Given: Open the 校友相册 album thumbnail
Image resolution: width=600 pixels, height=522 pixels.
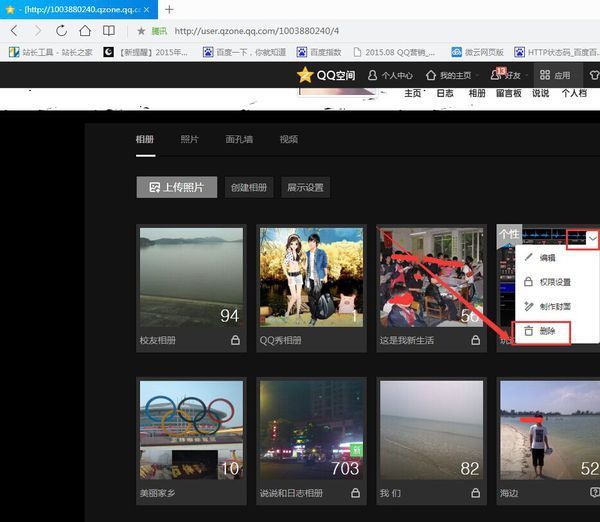Looking at the screenshot, I should pos(191,277).
